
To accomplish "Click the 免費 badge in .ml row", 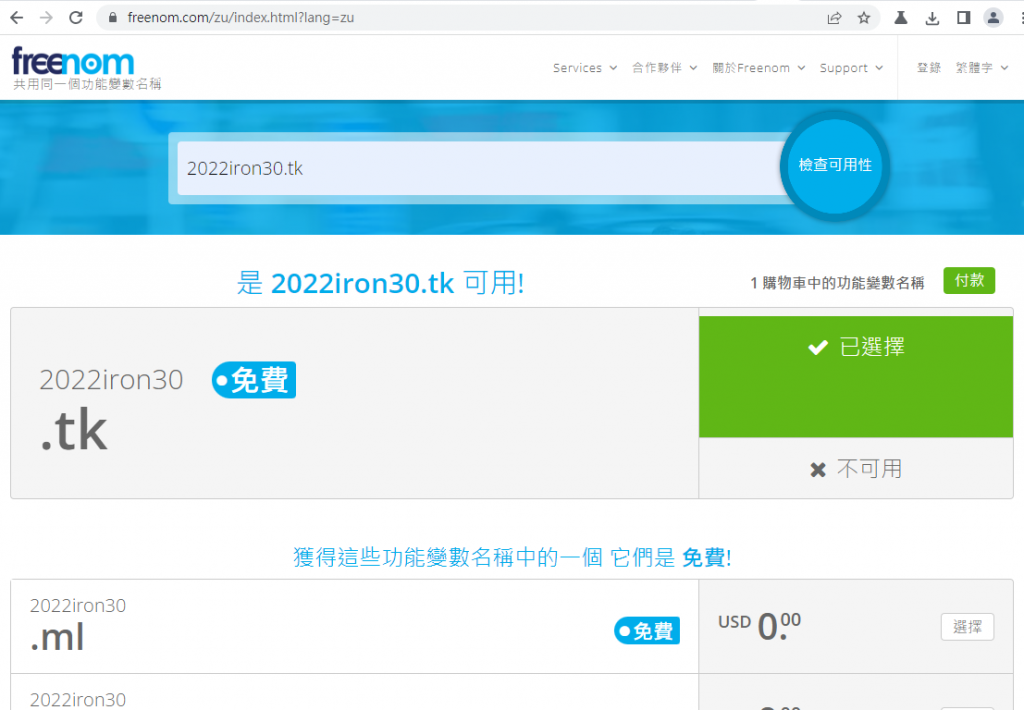I will point(647,630).
